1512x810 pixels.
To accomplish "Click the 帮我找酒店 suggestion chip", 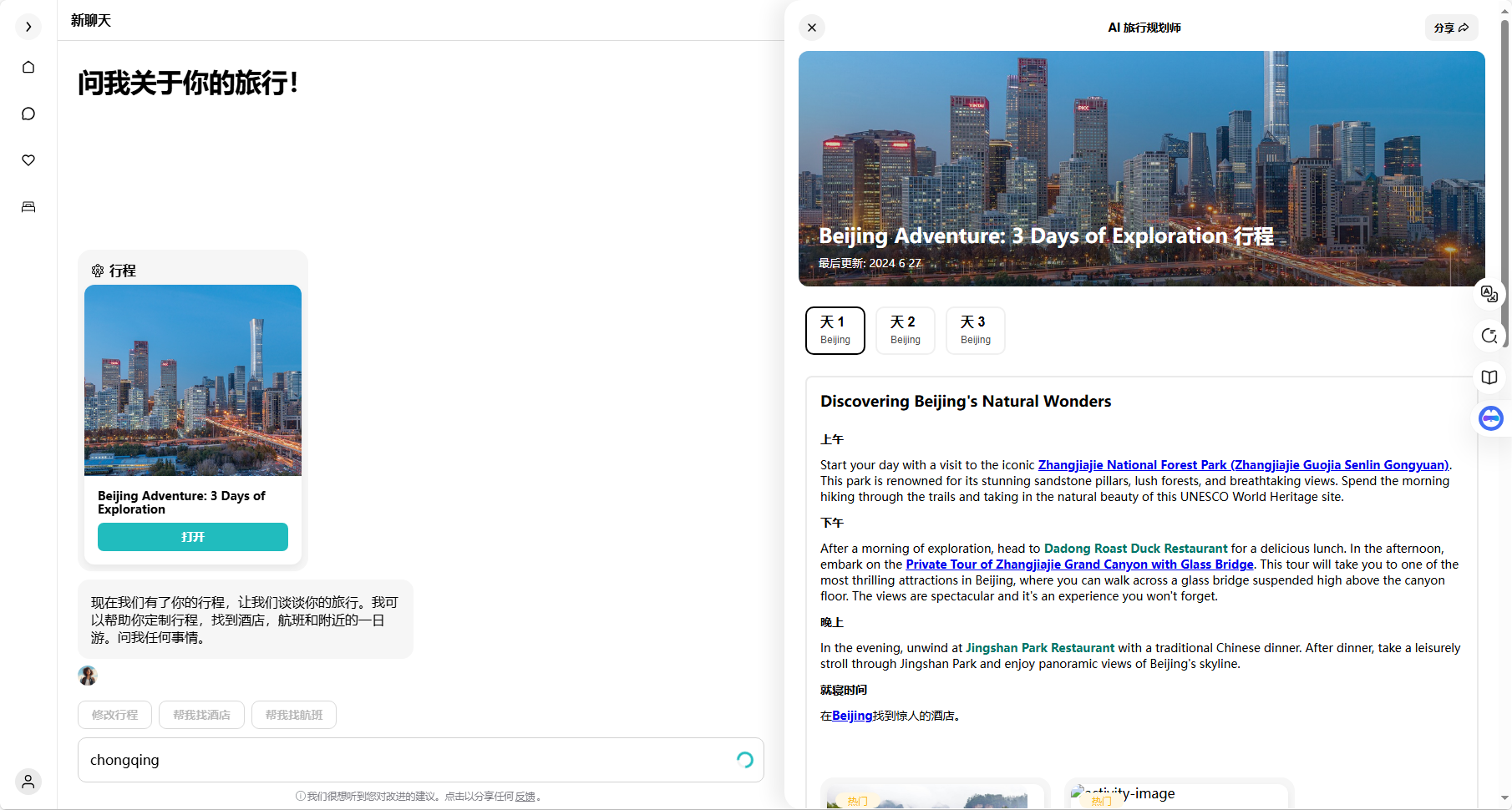I will 201,715.
